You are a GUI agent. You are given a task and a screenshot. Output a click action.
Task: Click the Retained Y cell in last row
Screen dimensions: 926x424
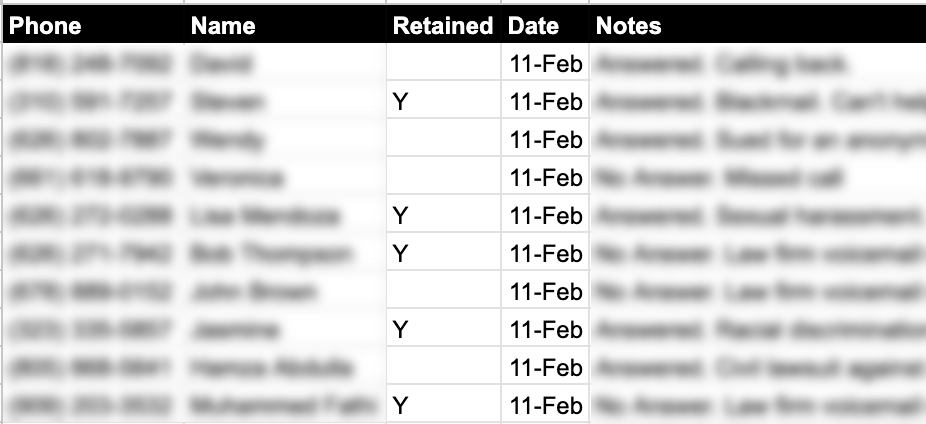444,405
